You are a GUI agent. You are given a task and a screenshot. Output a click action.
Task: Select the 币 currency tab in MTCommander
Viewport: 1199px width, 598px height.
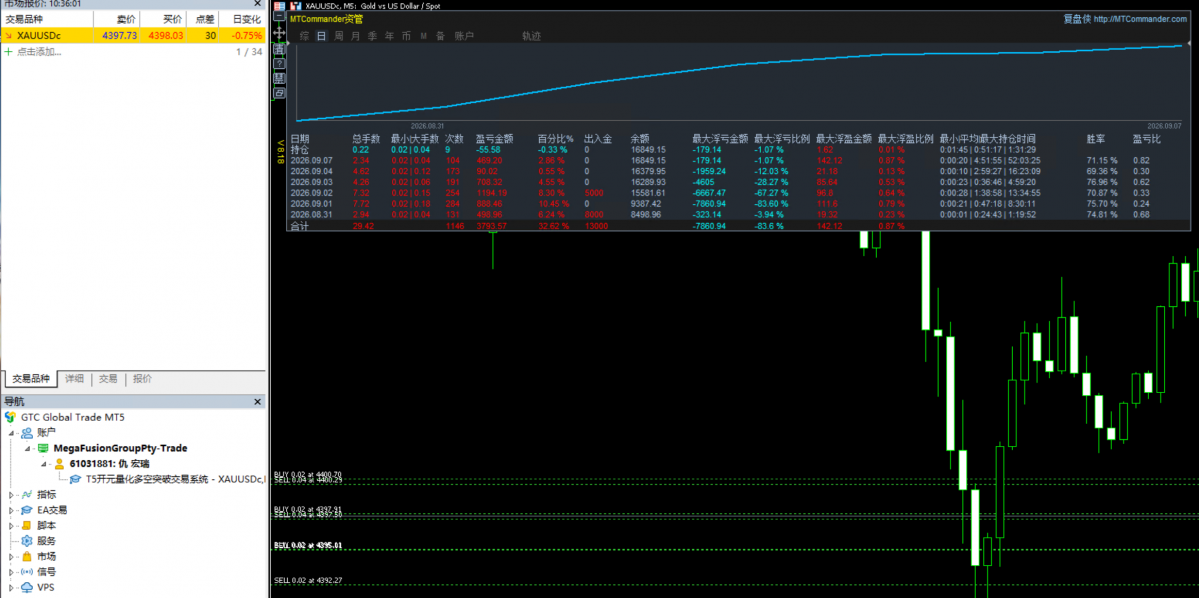click(406, 36)
